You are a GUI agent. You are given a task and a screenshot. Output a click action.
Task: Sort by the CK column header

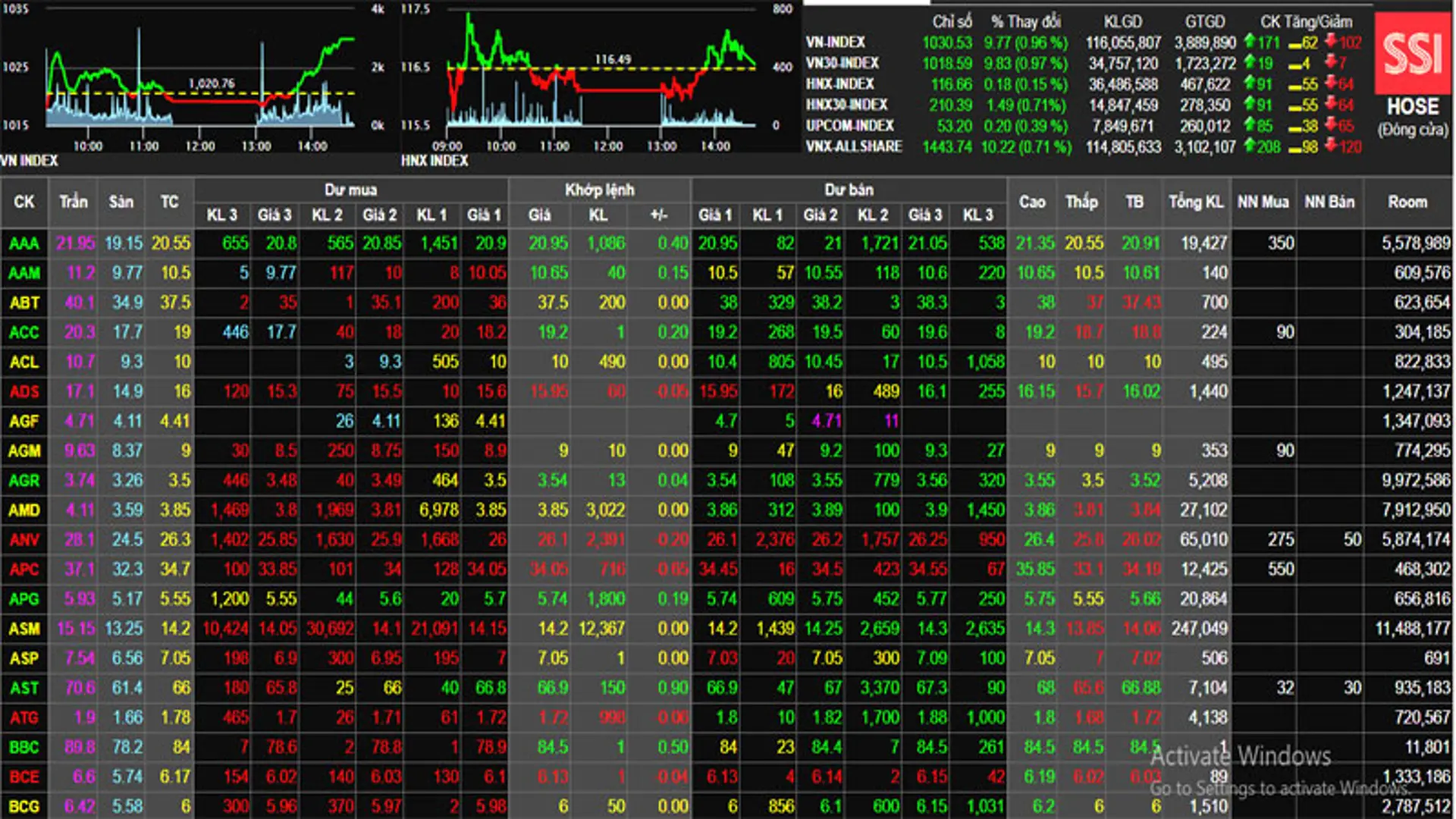point(24,202)
